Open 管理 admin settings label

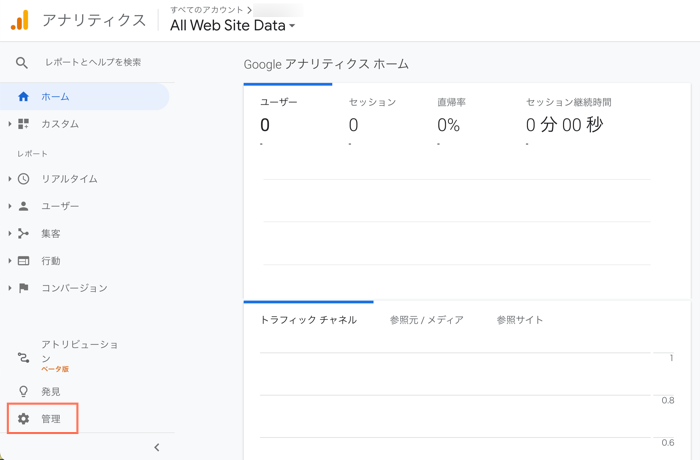pyautogui.click(x=50, y=419)
